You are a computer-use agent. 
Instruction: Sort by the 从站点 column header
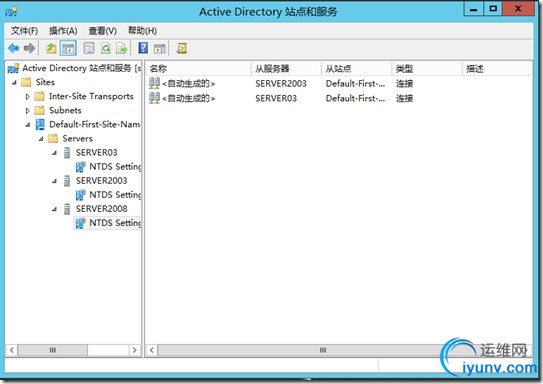pyautogui.click(x=357, y=69)
